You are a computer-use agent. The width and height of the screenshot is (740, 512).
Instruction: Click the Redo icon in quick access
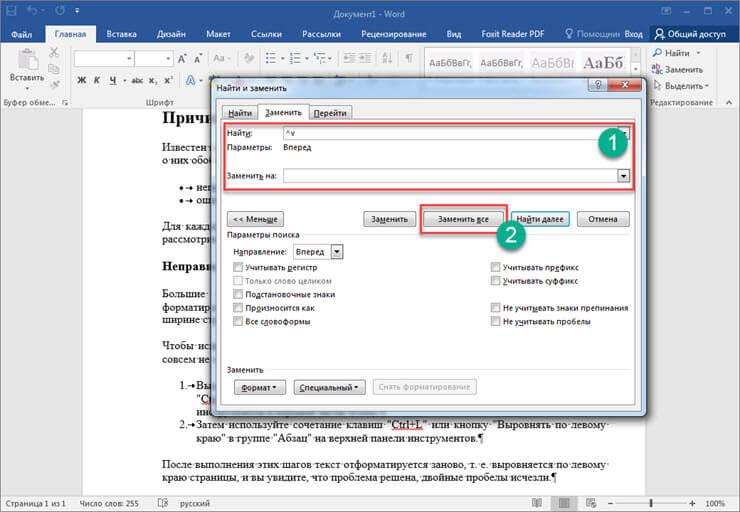click(60, 10)
